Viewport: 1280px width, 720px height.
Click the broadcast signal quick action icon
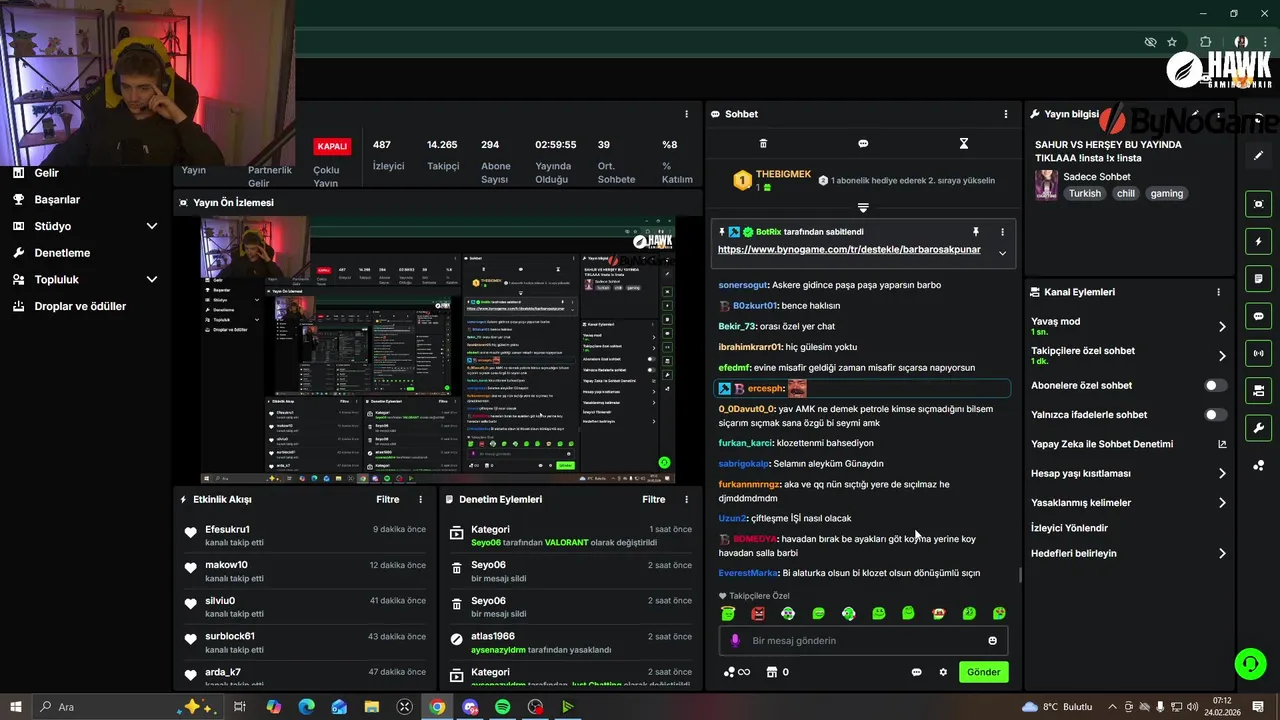pos(1259,353)
